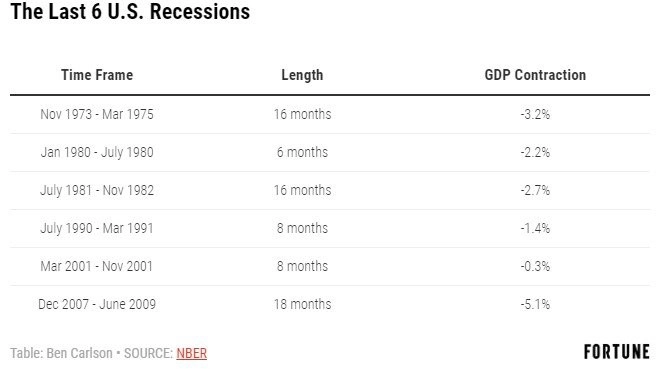Select the -0.3% GDP contraction value

click(535, 266)
